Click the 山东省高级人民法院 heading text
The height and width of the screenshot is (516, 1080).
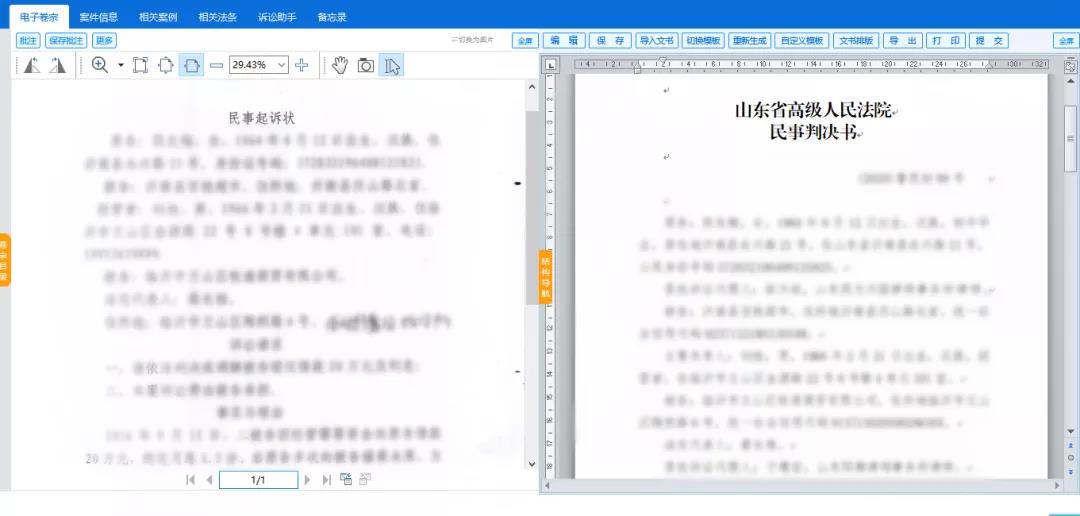coord(813,110)
